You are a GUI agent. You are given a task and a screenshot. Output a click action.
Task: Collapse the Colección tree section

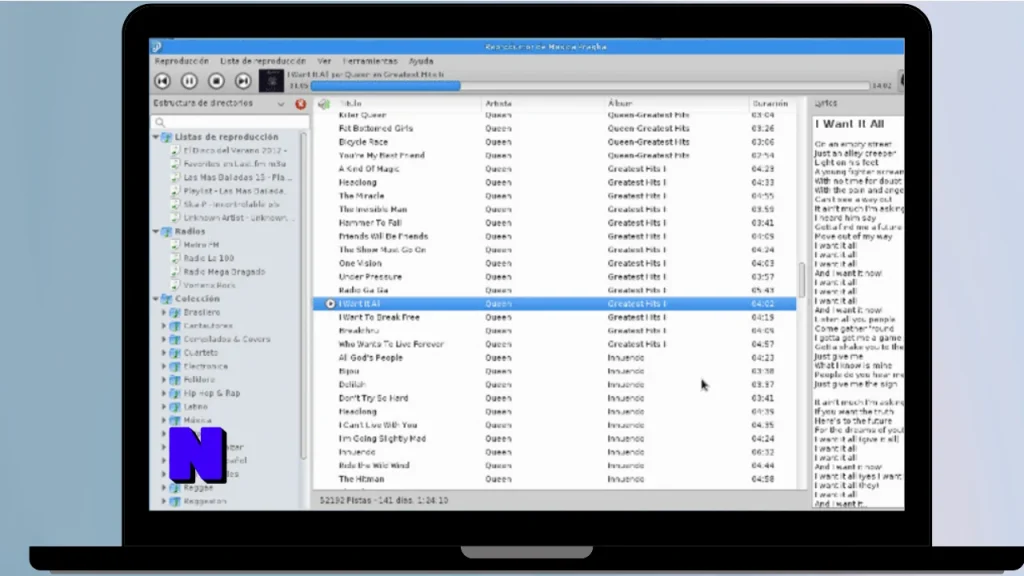point(156,299)
